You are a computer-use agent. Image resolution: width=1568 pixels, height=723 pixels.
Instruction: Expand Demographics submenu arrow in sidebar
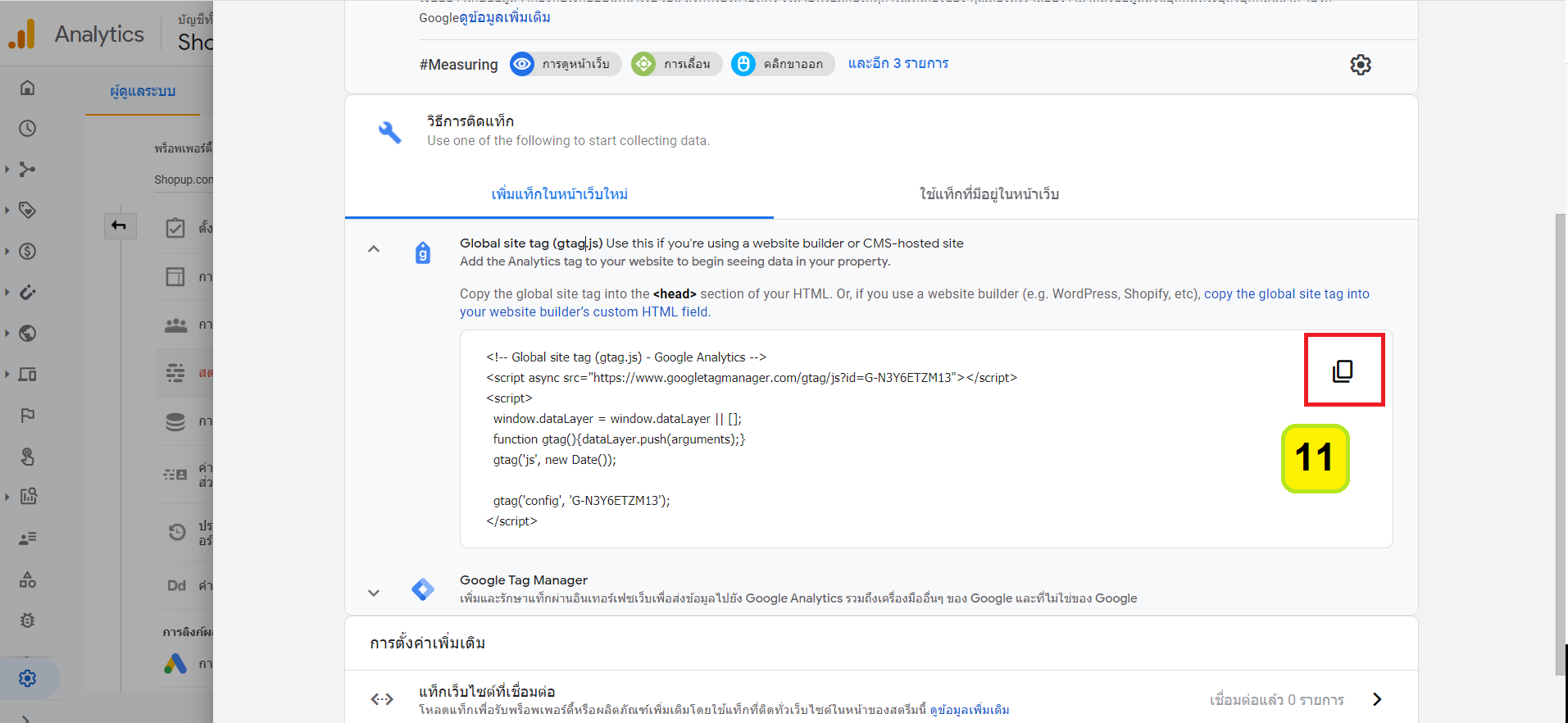click(7, 334)
